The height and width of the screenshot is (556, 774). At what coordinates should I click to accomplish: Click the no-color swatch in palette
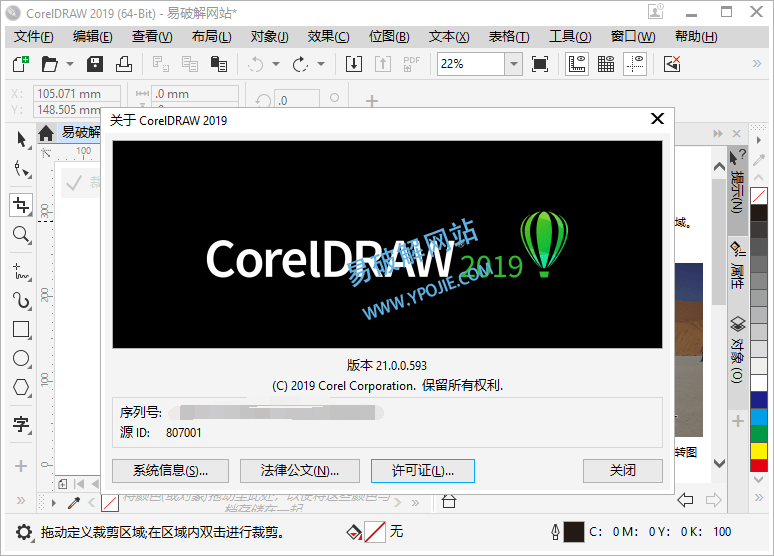tap(758, 196)
